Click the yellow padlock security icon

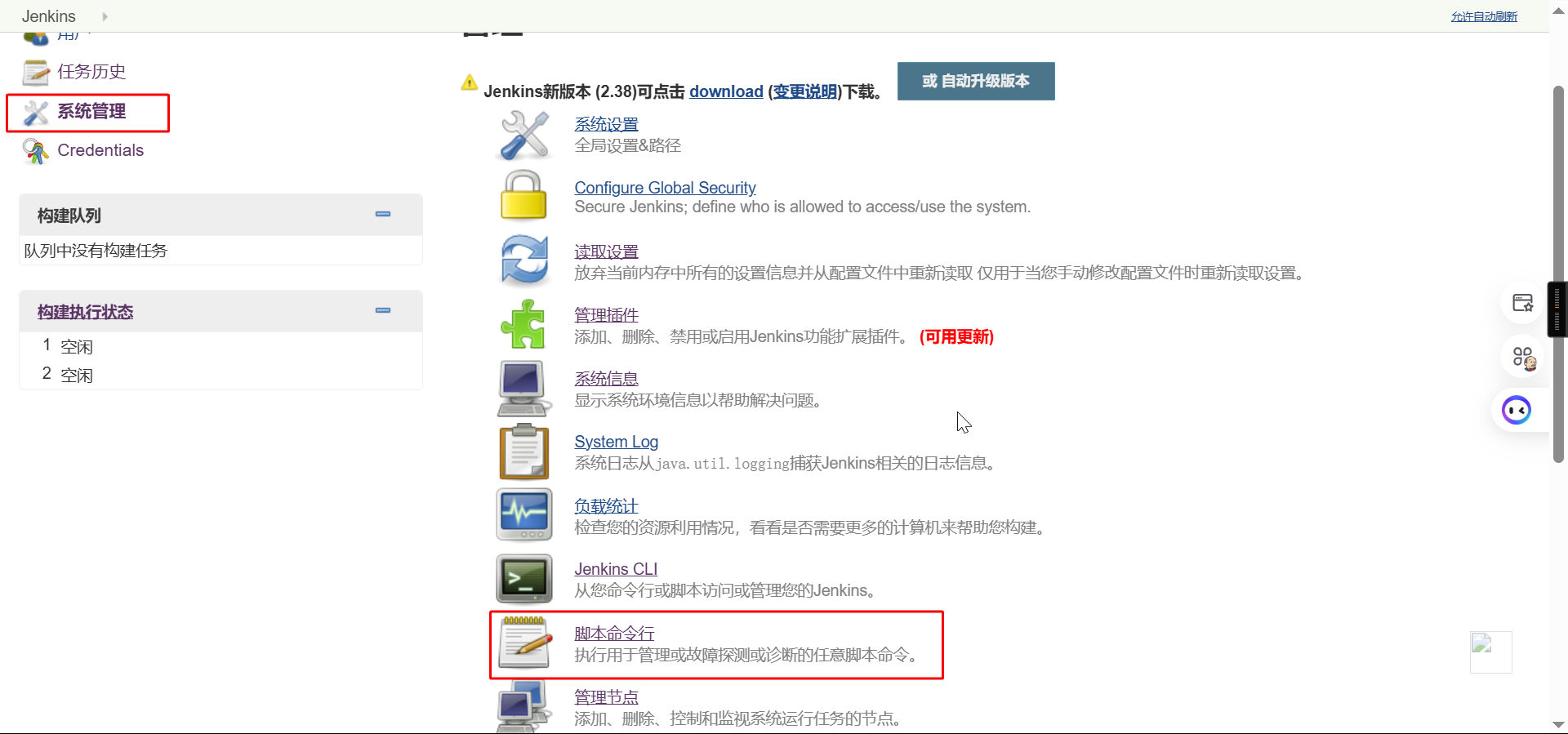click(x=523, y=196)
